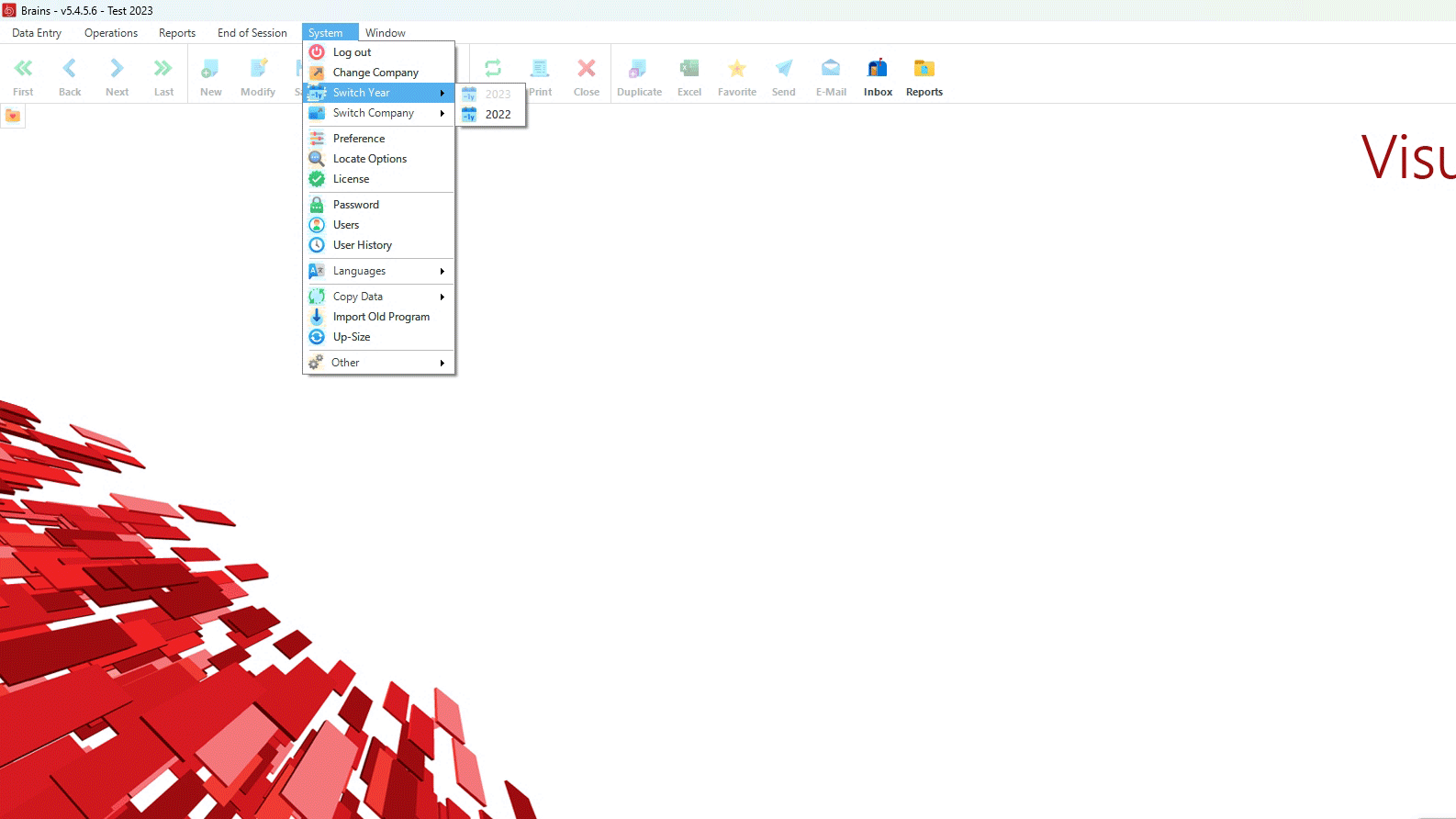The image size is (1456, 819).
Task: Create a New record from toolbar
Action: [211, 76]
